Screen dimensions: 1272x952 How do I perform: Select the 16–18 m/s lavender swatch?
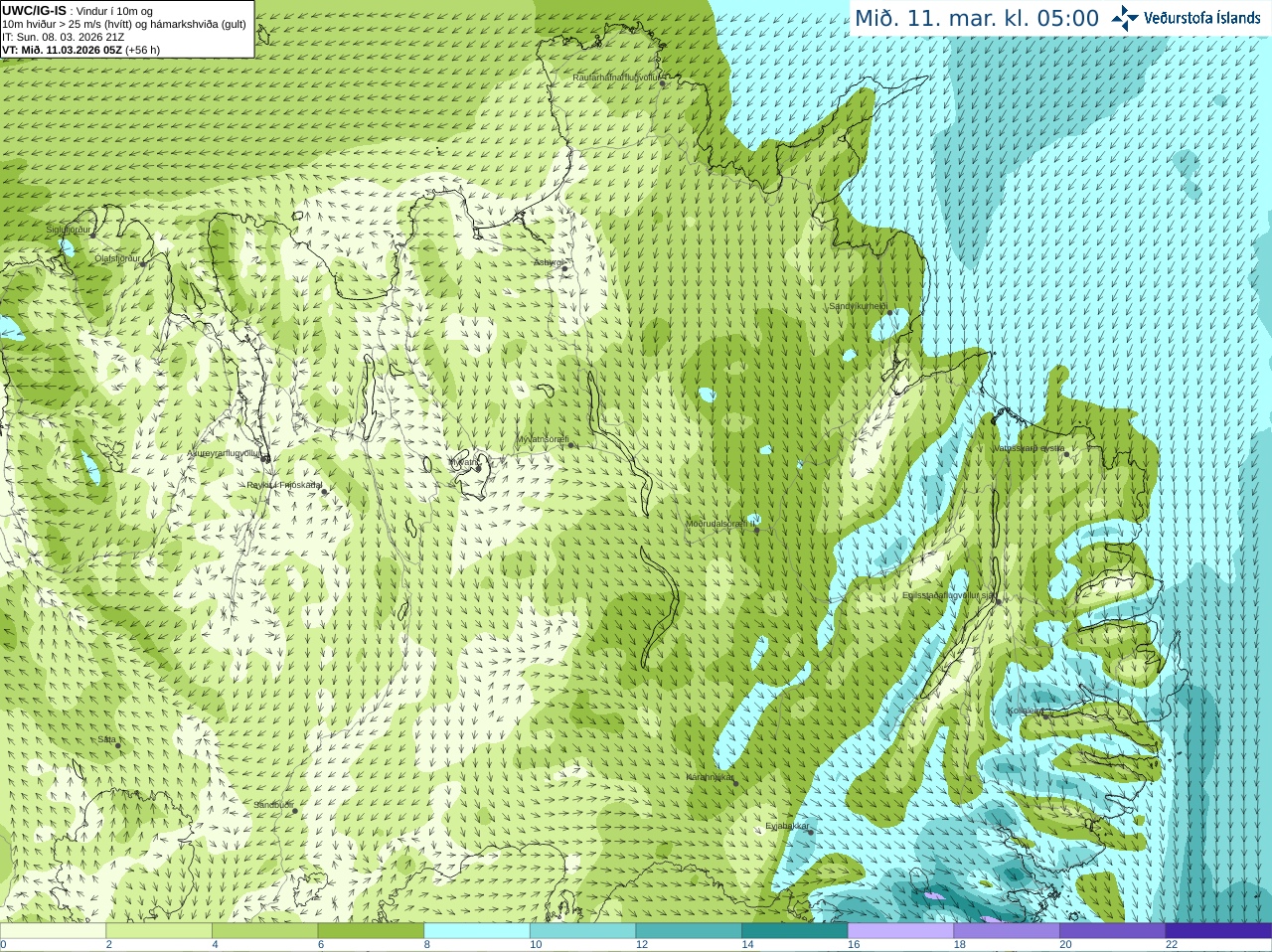(900, 931)
